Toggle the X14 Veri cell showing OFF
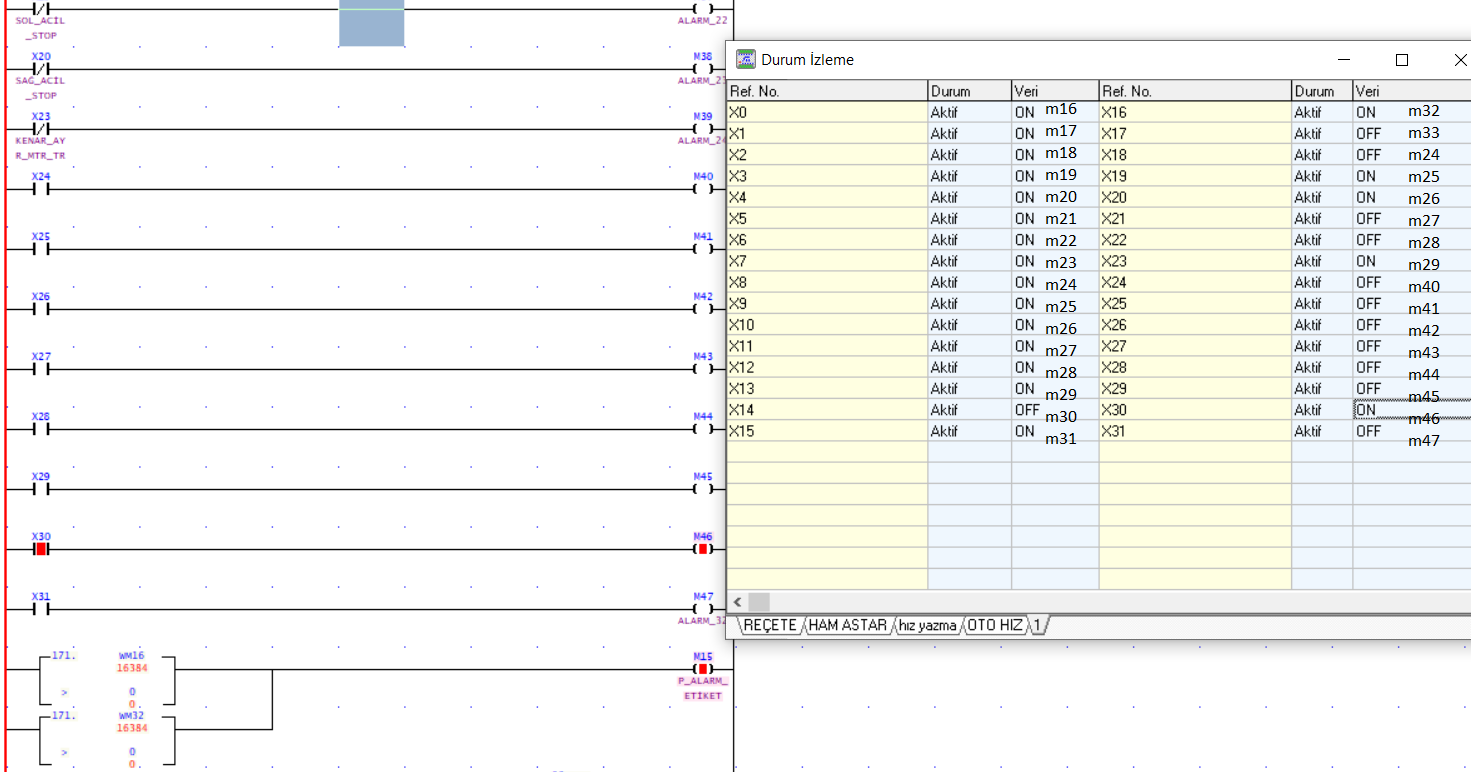Image resolution: width=1471 pixels, height=772 pixels. click(x=1027, y=410)
